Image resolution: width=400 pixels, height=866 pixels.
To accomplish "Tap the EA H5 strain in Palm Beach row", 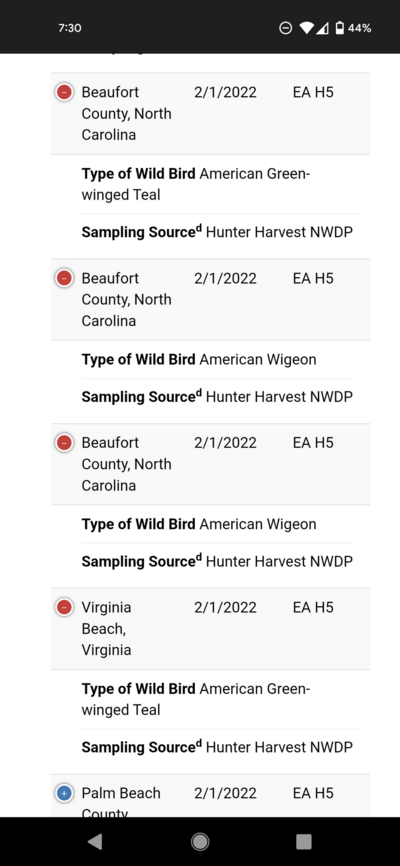I will coord(313,793).
